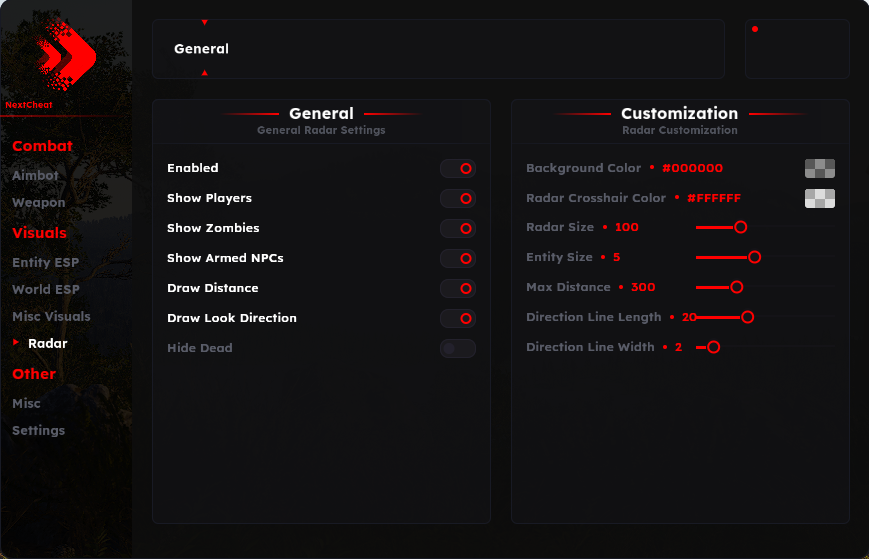Open the Radar Crosshair Color swatch
This screenshot has width=869, height=559.
820,198
